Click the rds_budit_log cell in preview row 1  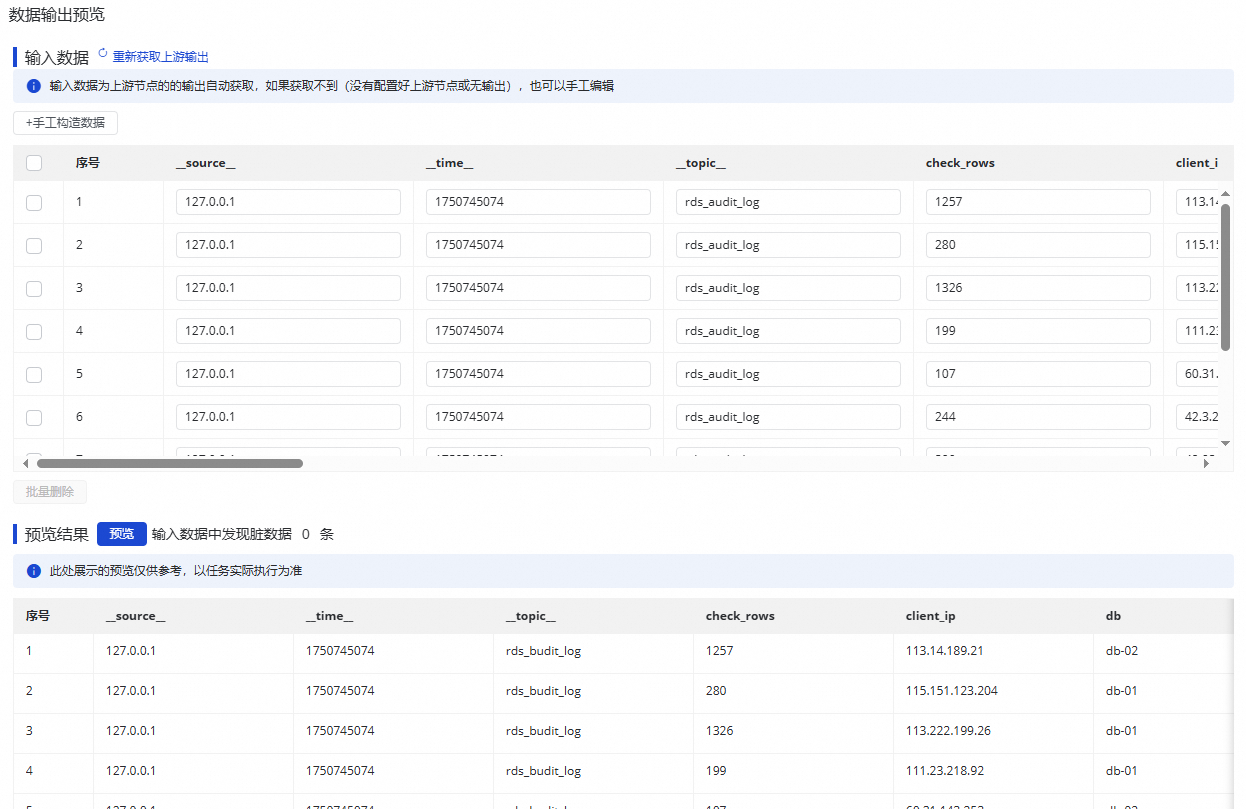544,651
